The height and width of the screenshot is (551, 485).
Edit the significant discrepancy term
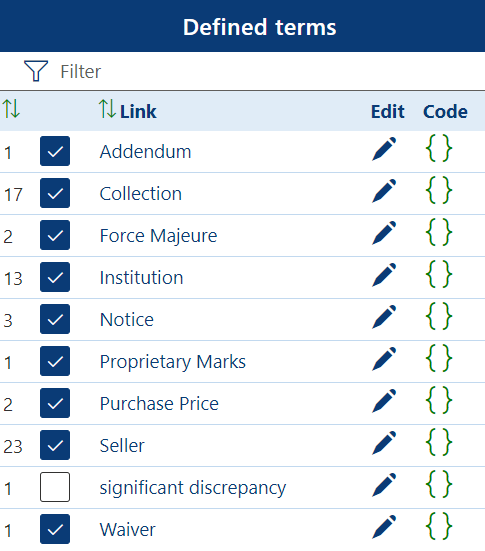tap(384, 485)
